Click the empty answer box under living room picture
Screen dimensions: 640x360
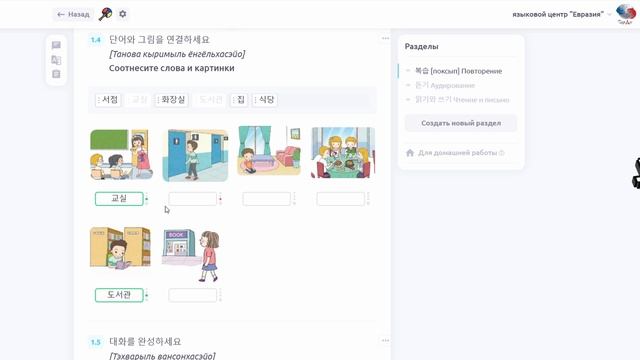click(x=267, y=199)
